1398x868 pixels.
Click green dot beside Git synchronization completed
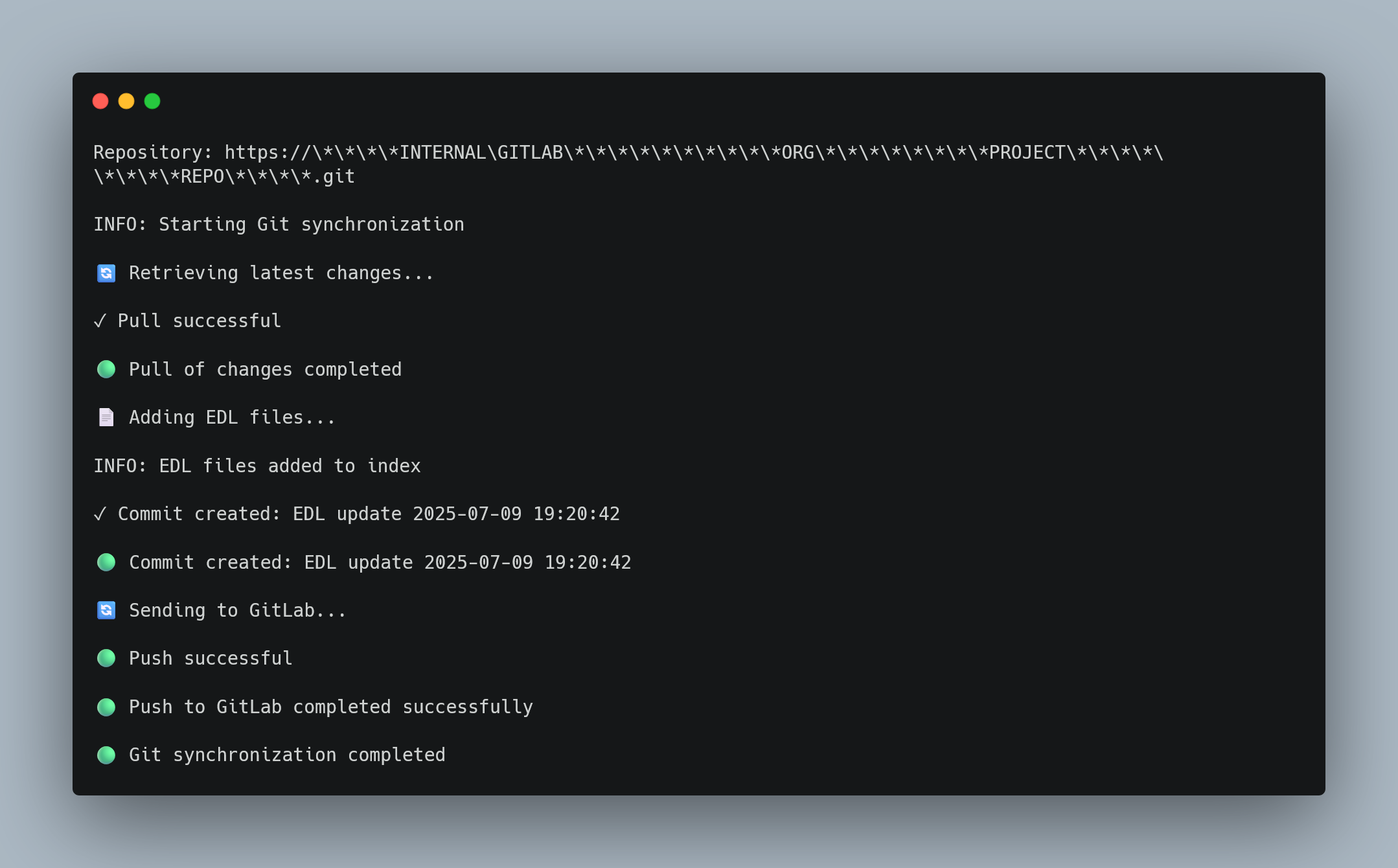(x=106, y=755)
